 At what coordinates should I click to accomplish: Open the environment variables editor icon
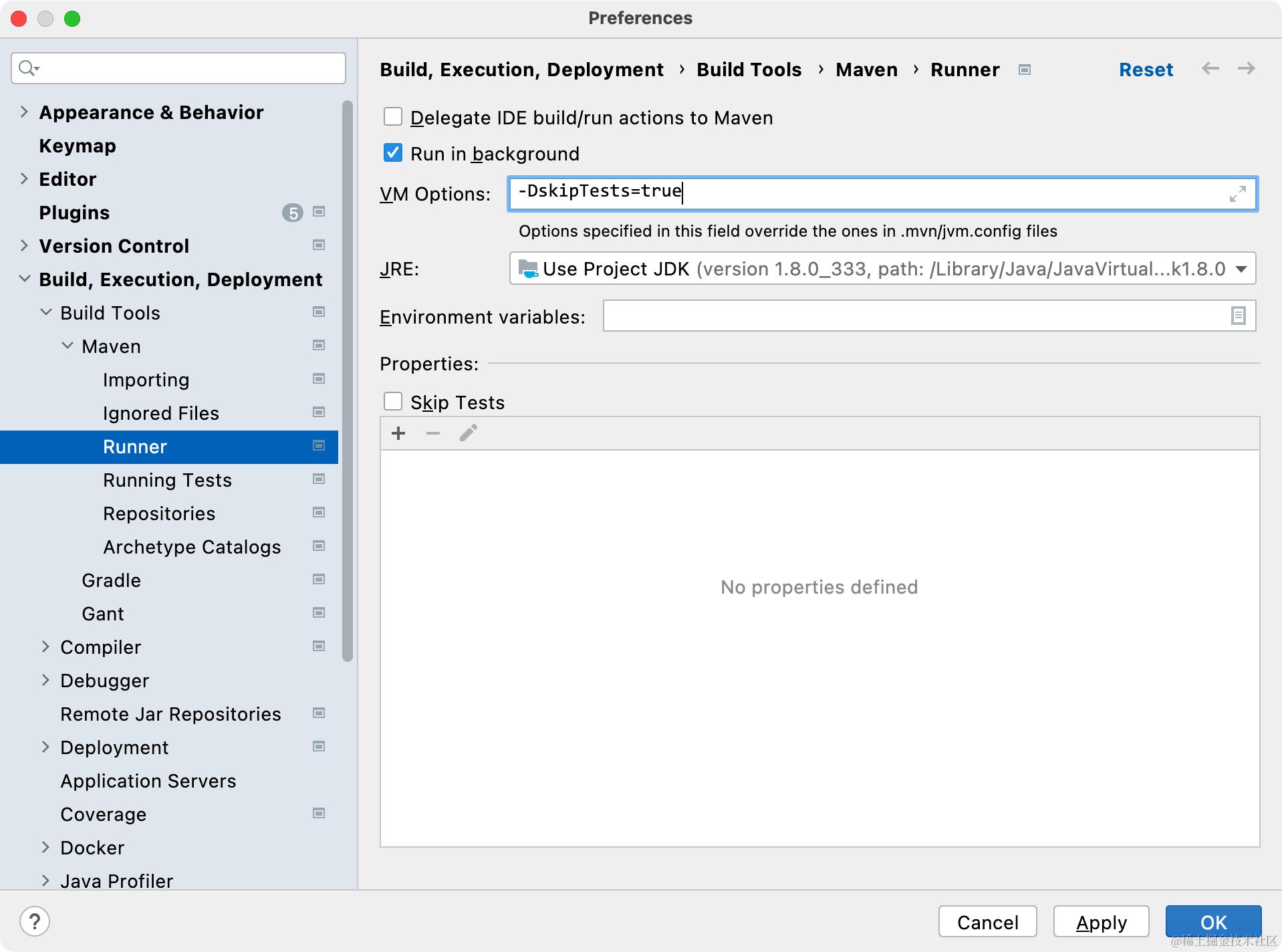coord(1238,316)
